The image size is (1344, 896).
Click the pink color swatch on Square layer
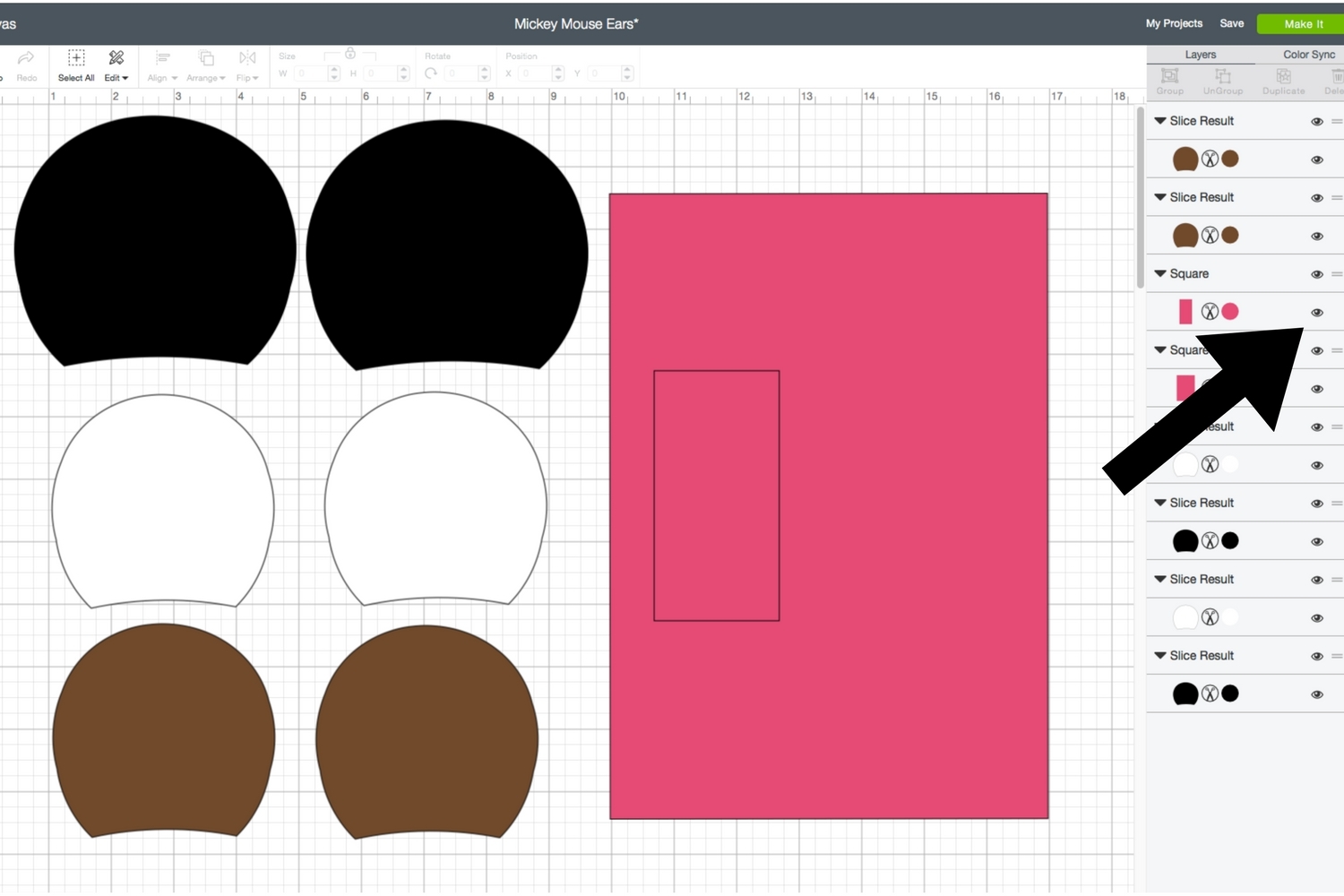coord(1230,312)
